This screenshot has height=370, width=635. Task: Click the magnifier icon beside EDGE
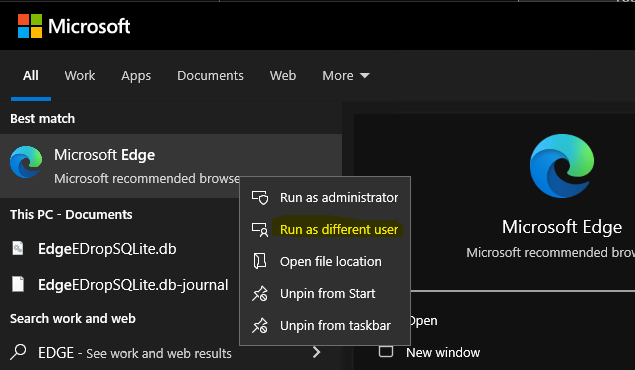[18, 352]
